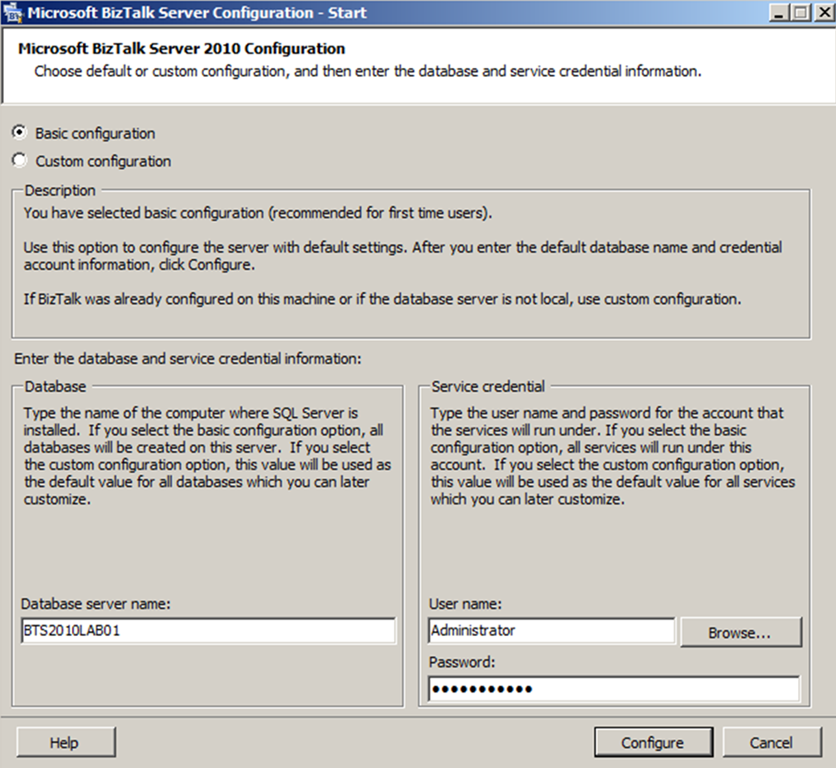Minimize the BizTalk Configuration window
Screen dimensions: 836x768
click(x=779, y=13)
